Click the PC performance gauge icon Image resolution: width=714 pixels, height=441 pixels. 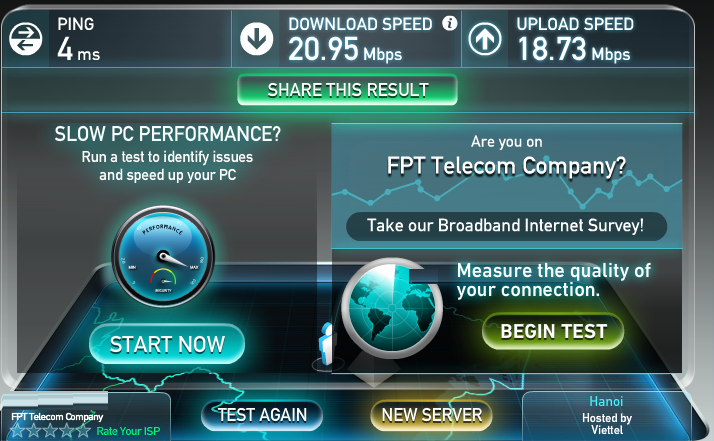163,256
